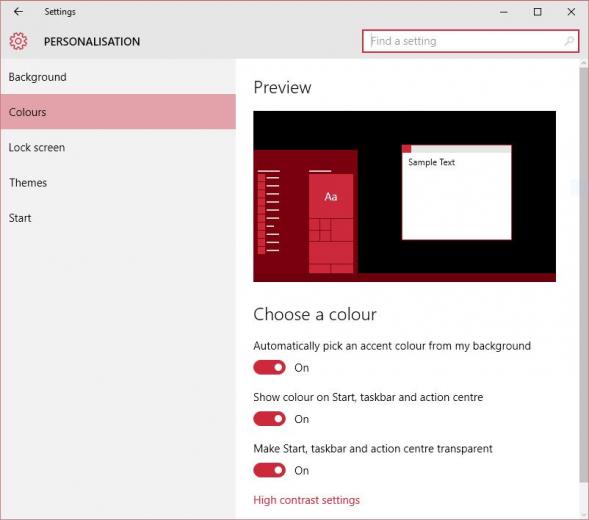Focus the Find a setting search box
Image resolution: width=589 pixels, height=520 pixels.
pos(470,41)
